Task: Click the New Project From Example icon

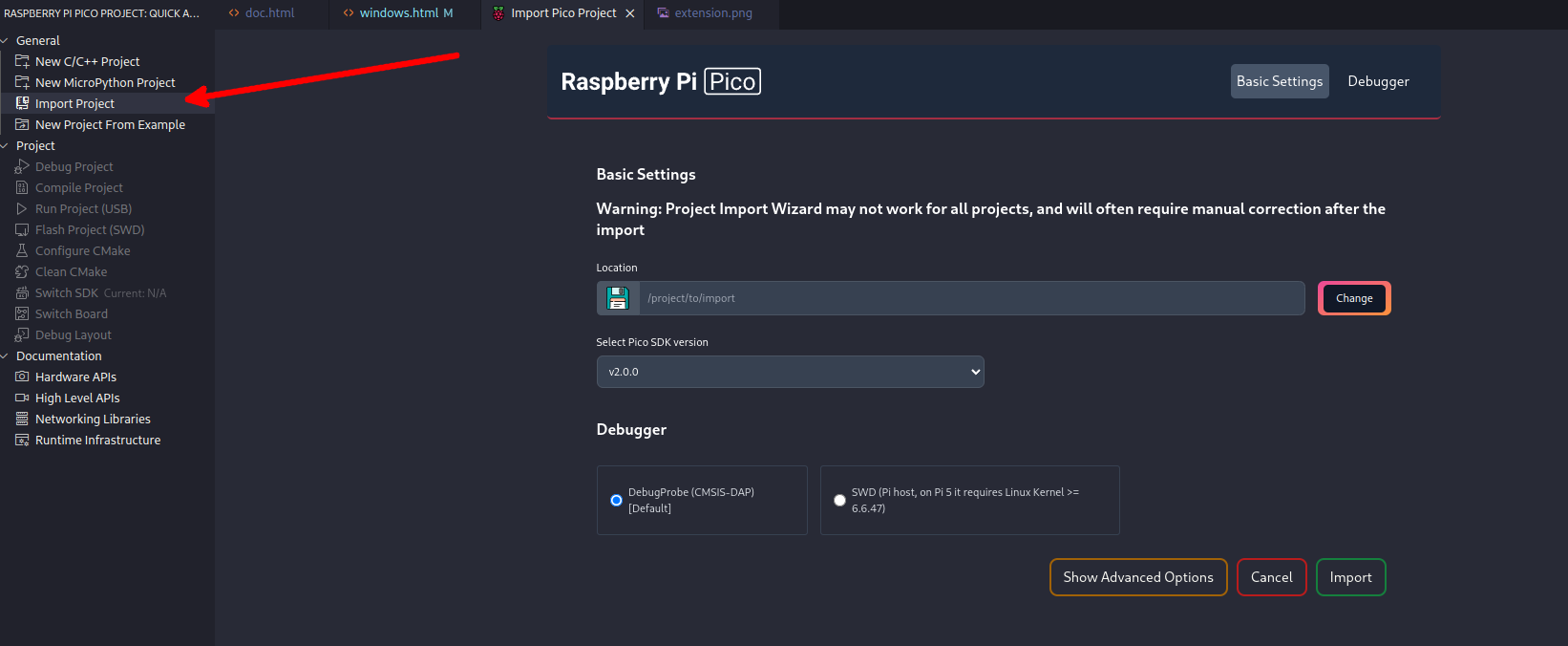Action: 22,124
